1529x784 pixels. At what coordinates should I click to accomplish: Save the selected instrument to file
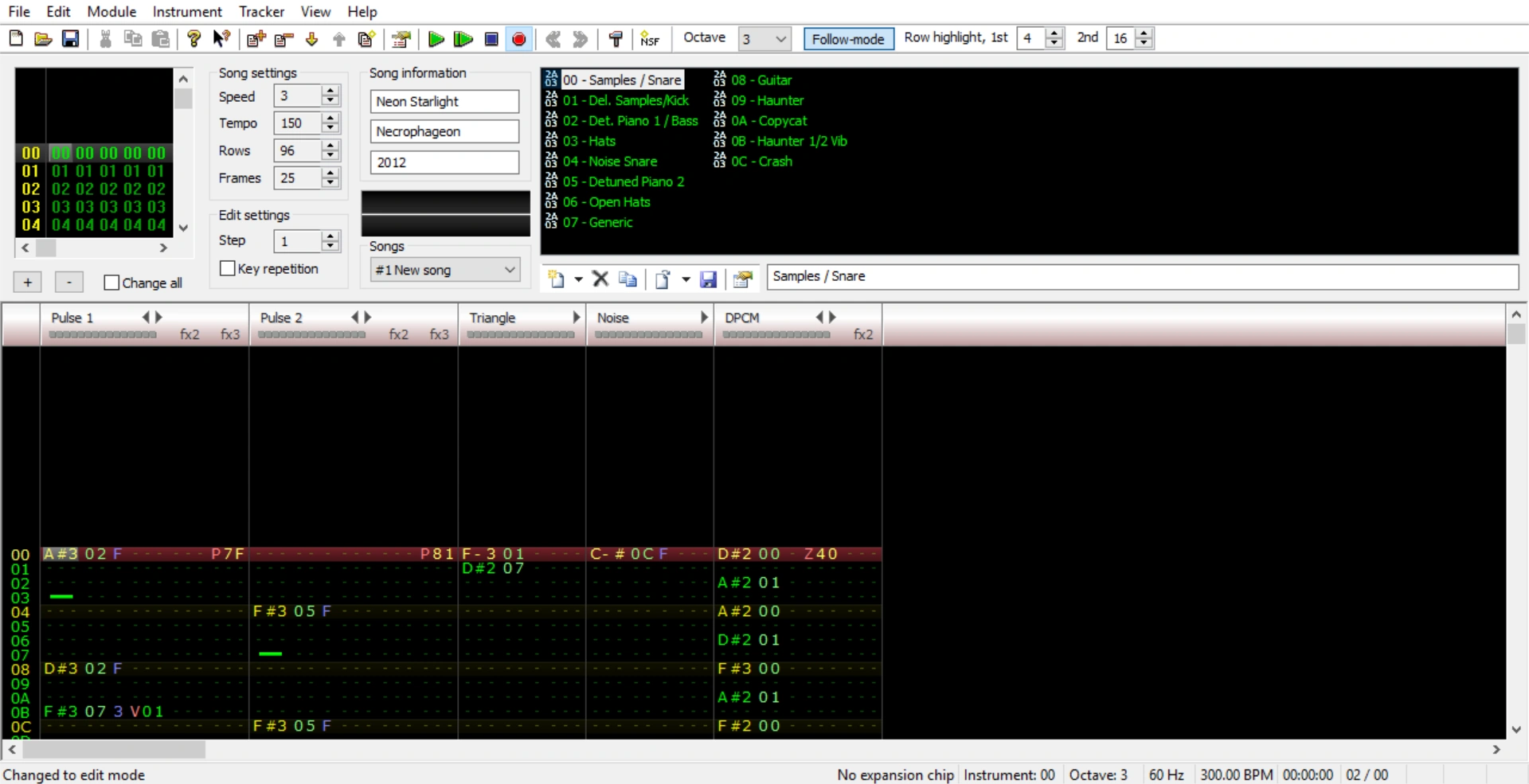point(708,279)
